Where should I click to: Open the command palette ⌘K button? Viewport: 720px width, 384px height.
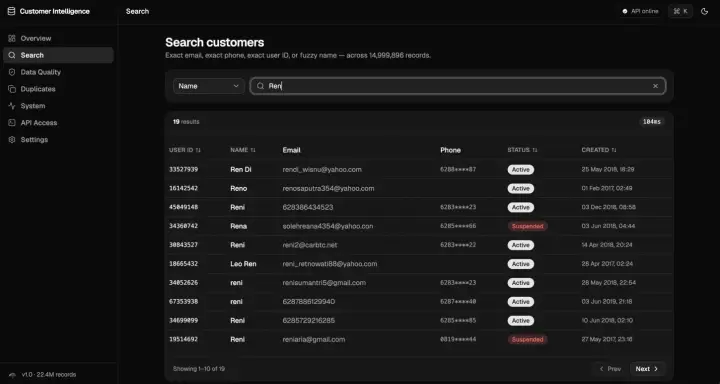(x=680, y=11)
